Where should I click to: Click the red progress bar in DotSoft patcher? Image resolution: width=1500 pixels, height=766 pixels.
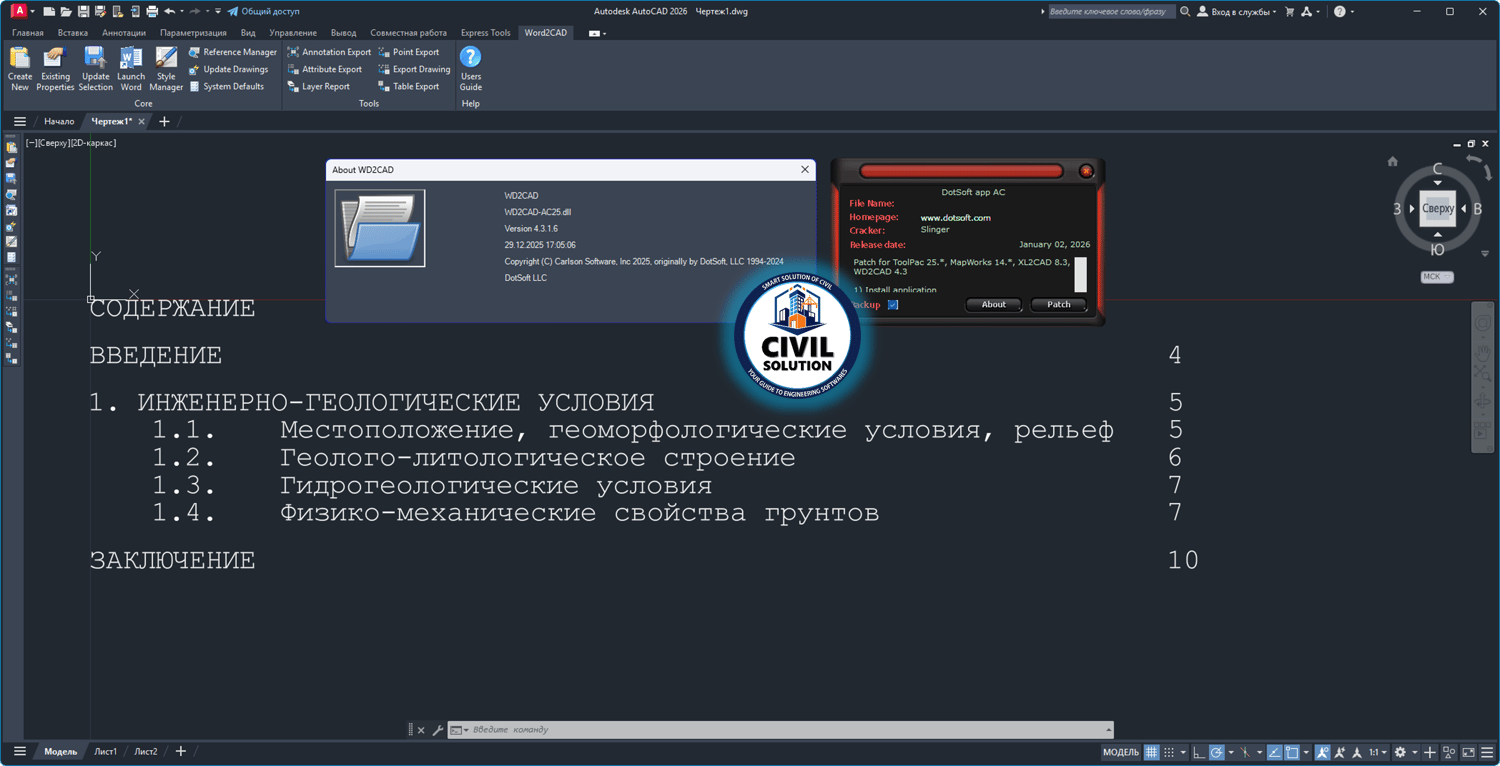tap(961, 171)
